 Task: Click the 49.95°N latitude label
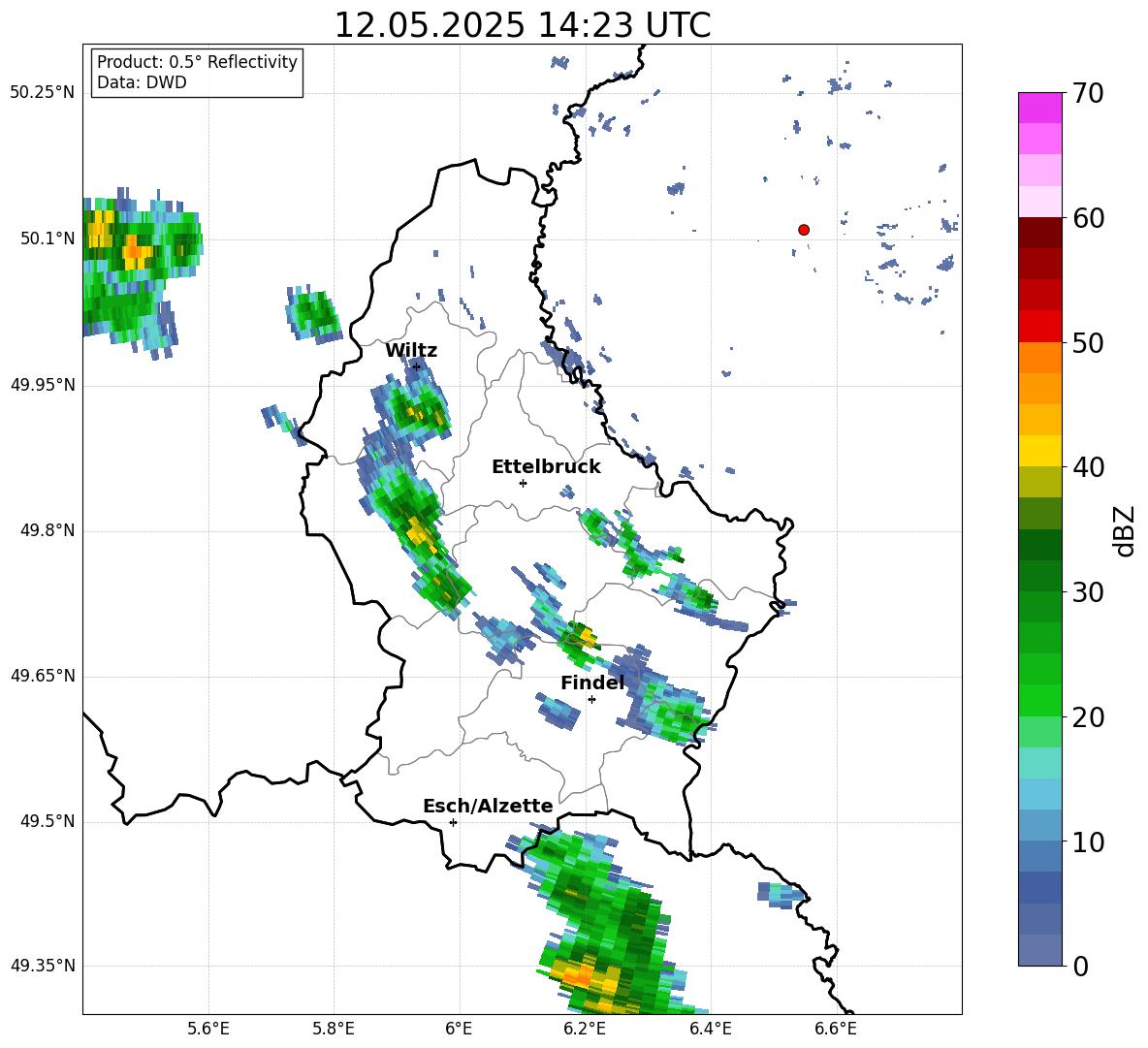[43, 385]
